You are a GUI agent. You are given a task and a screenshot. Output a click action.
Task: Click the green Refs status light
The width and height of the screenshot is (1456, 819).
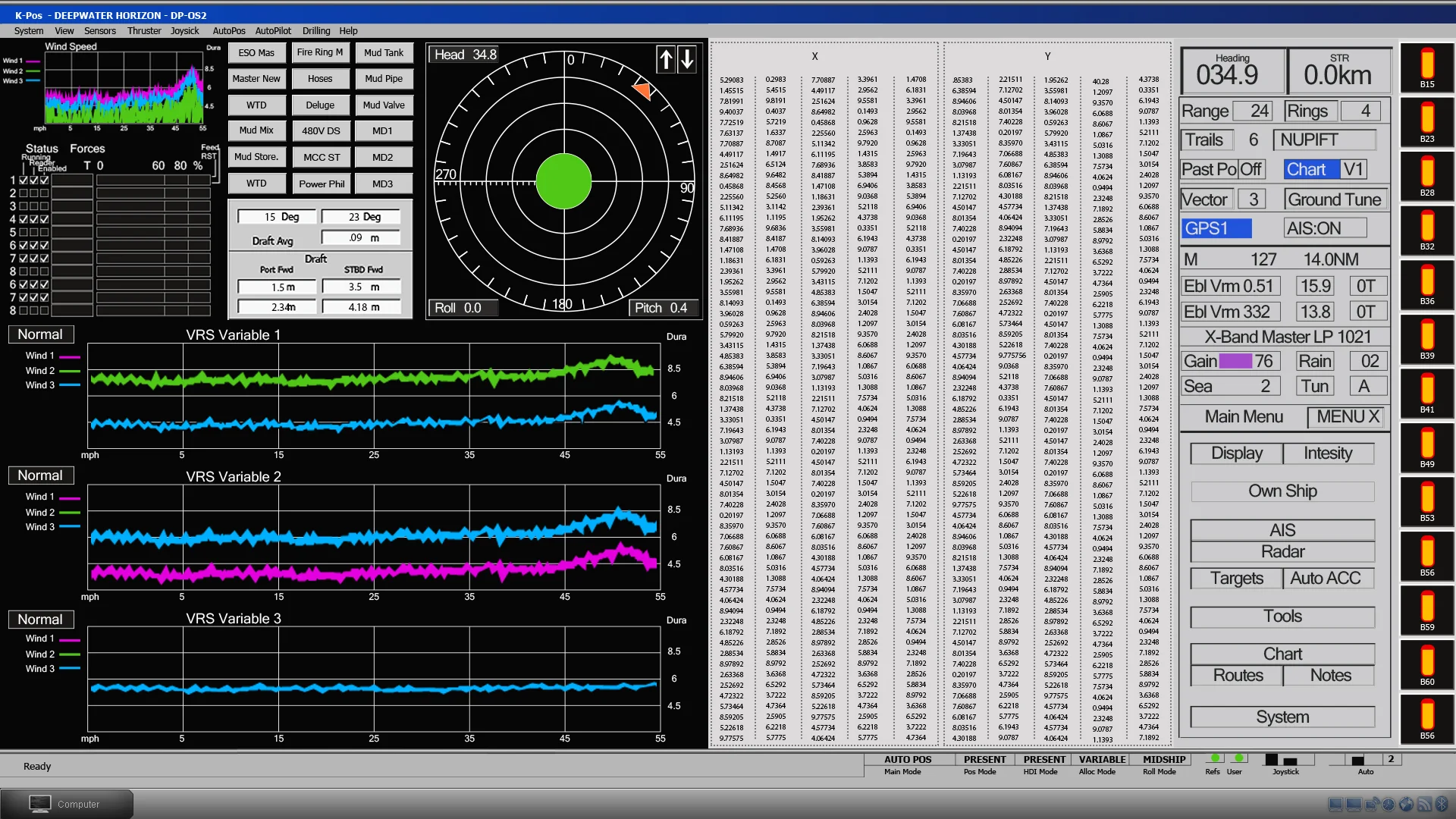point(1215,758)
